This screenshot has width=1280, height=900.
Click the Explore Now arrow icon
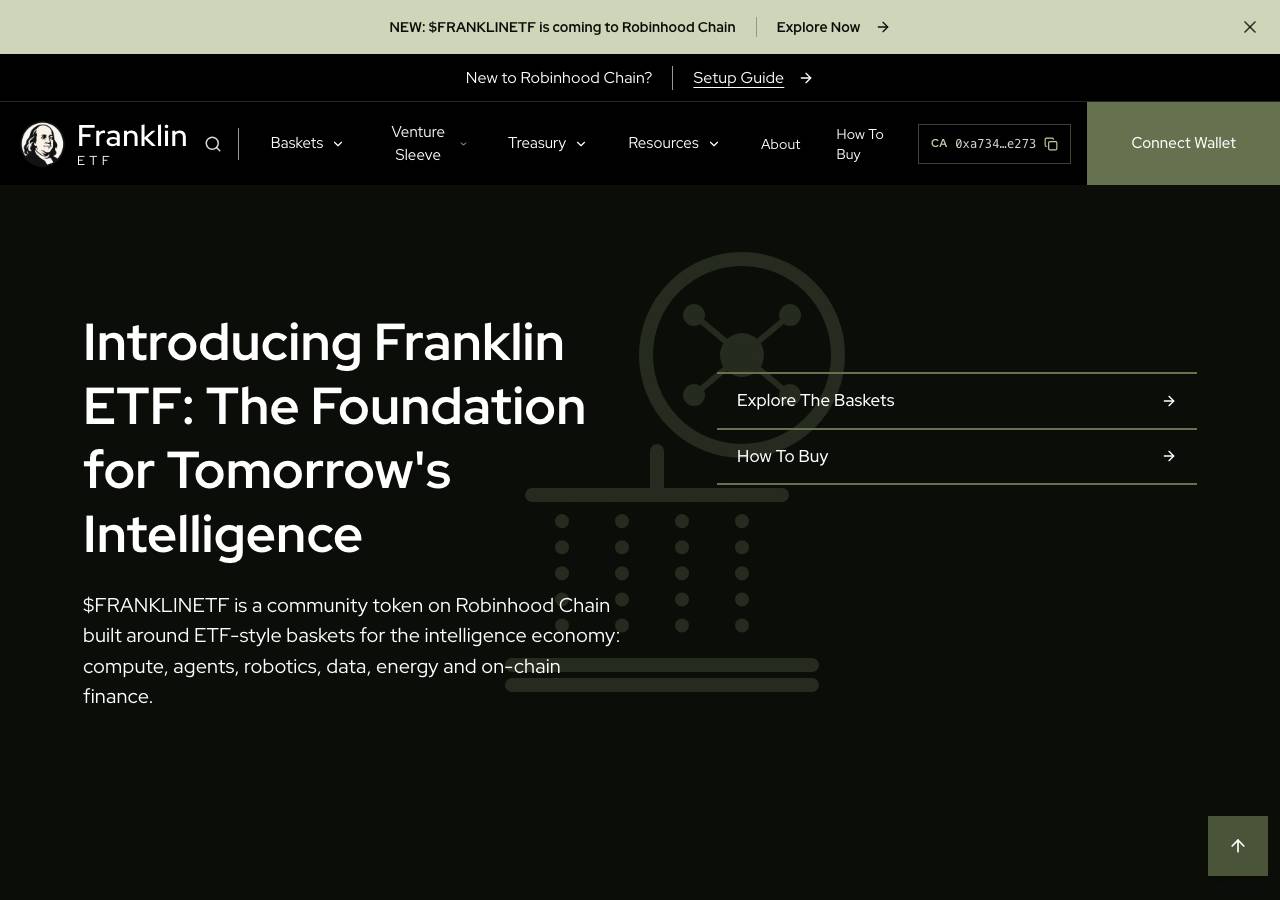click(883, 27)
